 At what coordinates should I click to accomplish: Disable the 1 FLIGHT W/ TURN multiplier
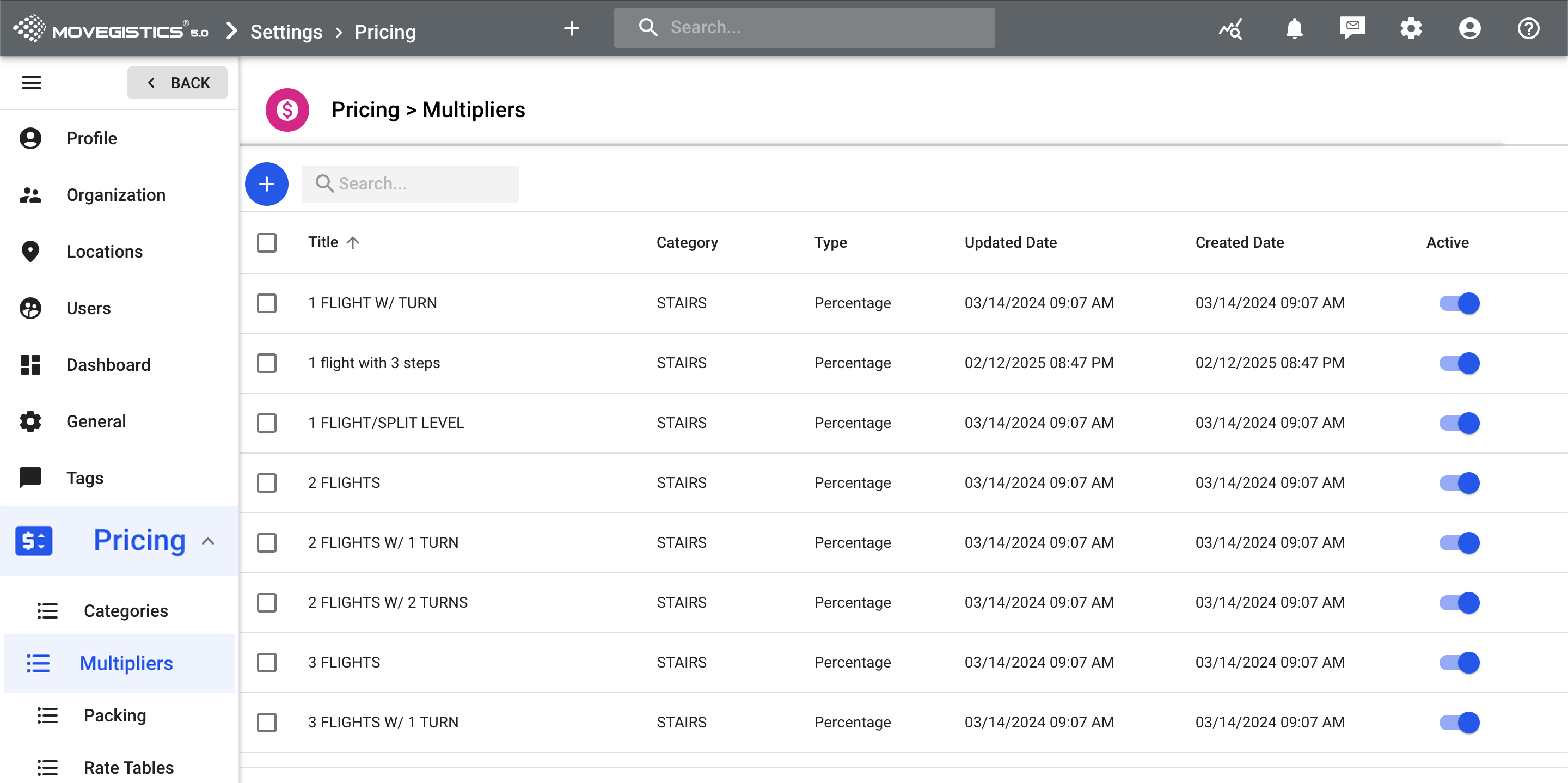coord(1459,303)
